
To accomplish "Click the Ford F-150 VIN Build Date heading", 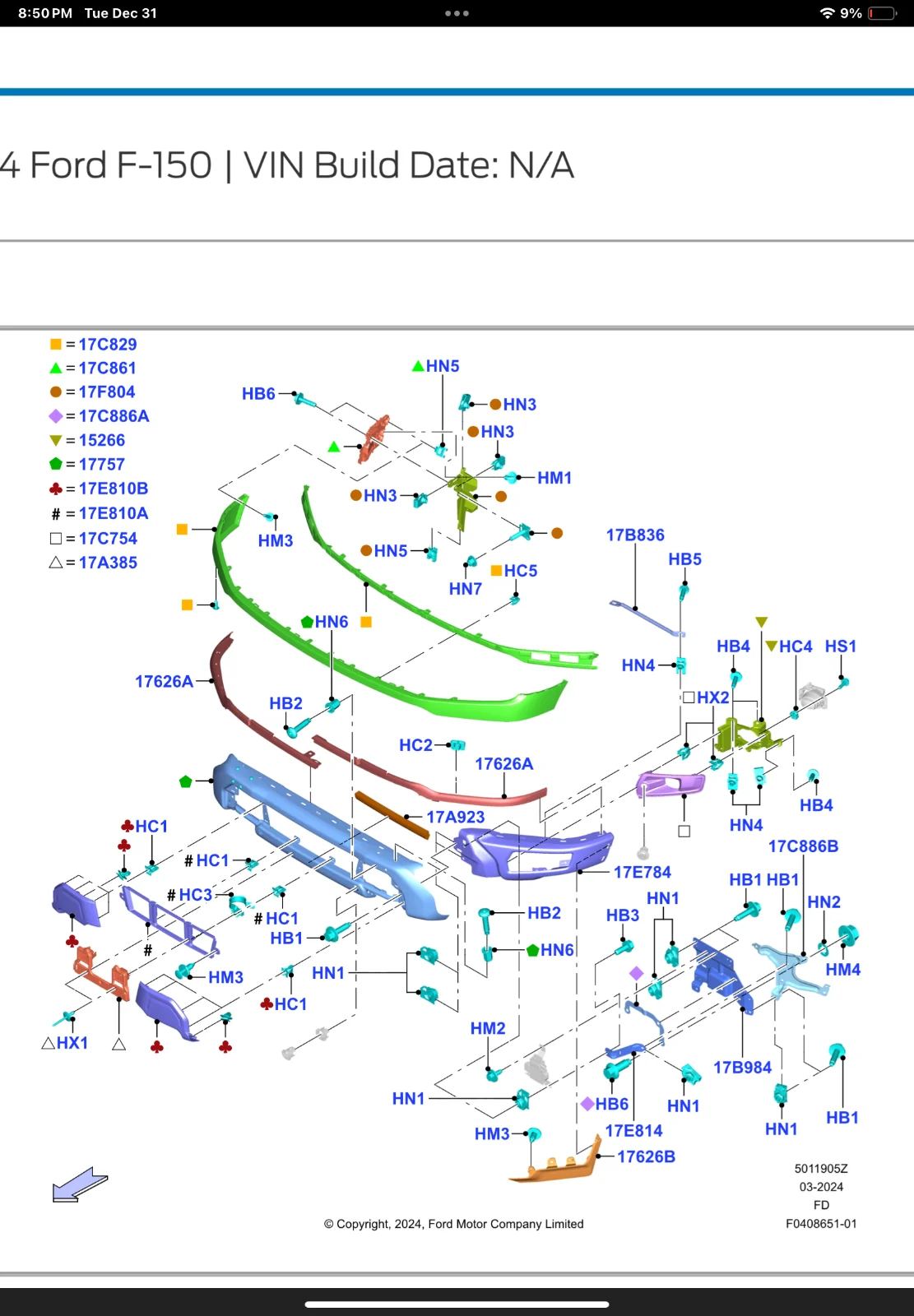I will (286, 165).
